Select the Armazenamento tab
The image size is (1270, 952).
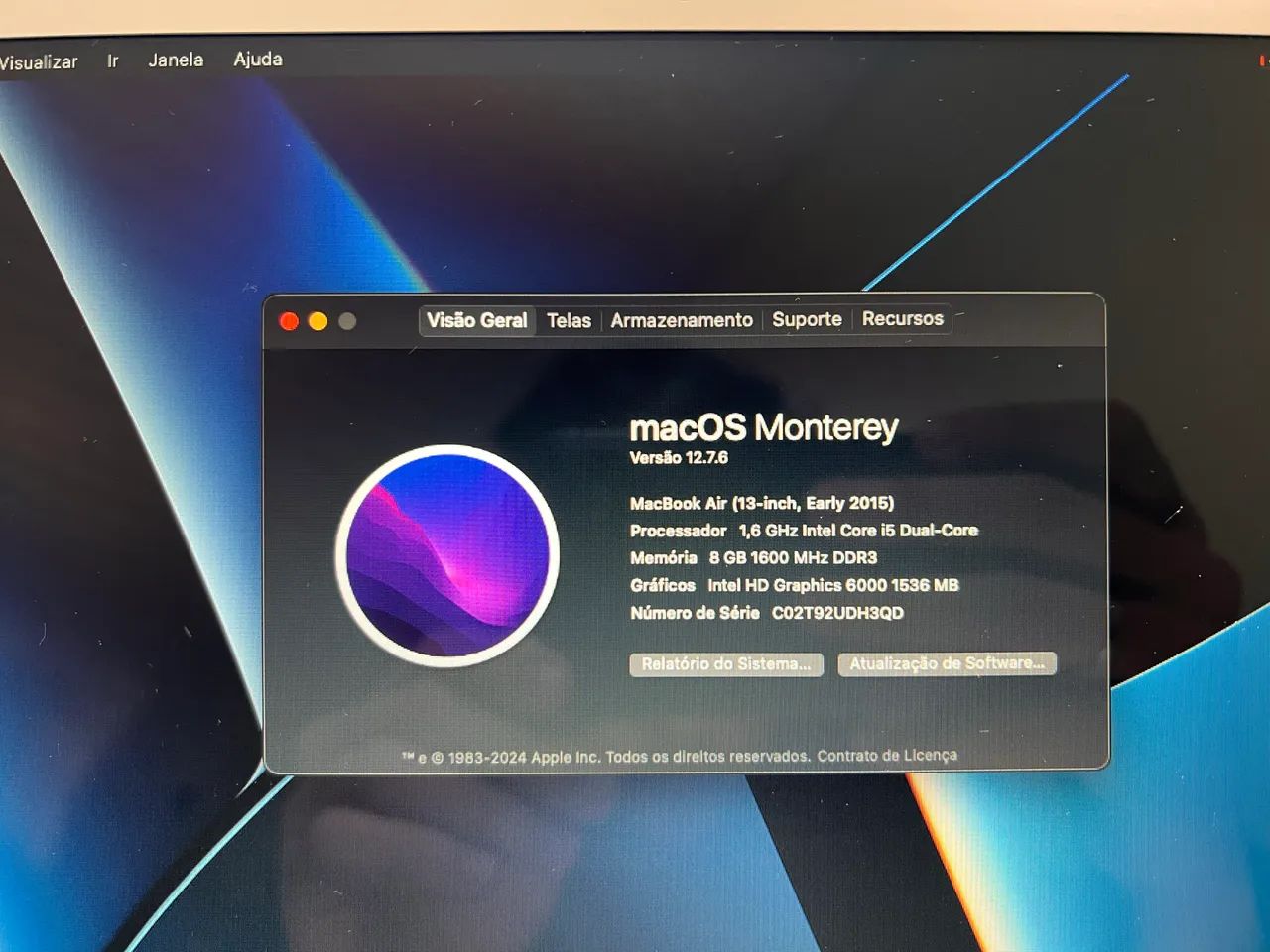point(682,320)
